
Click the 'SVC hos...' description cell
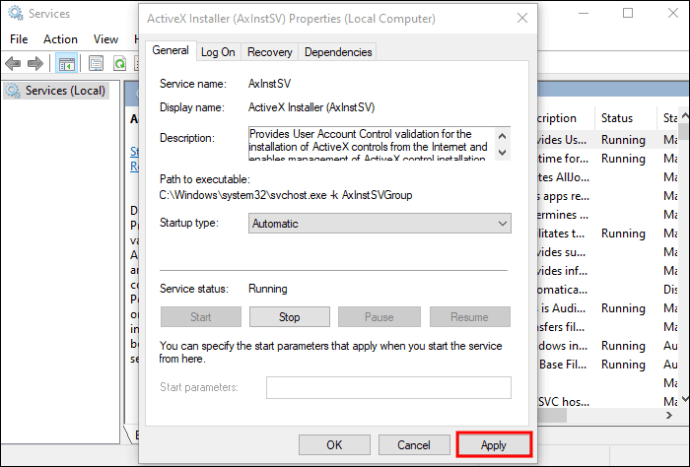[x=564, y=402]
